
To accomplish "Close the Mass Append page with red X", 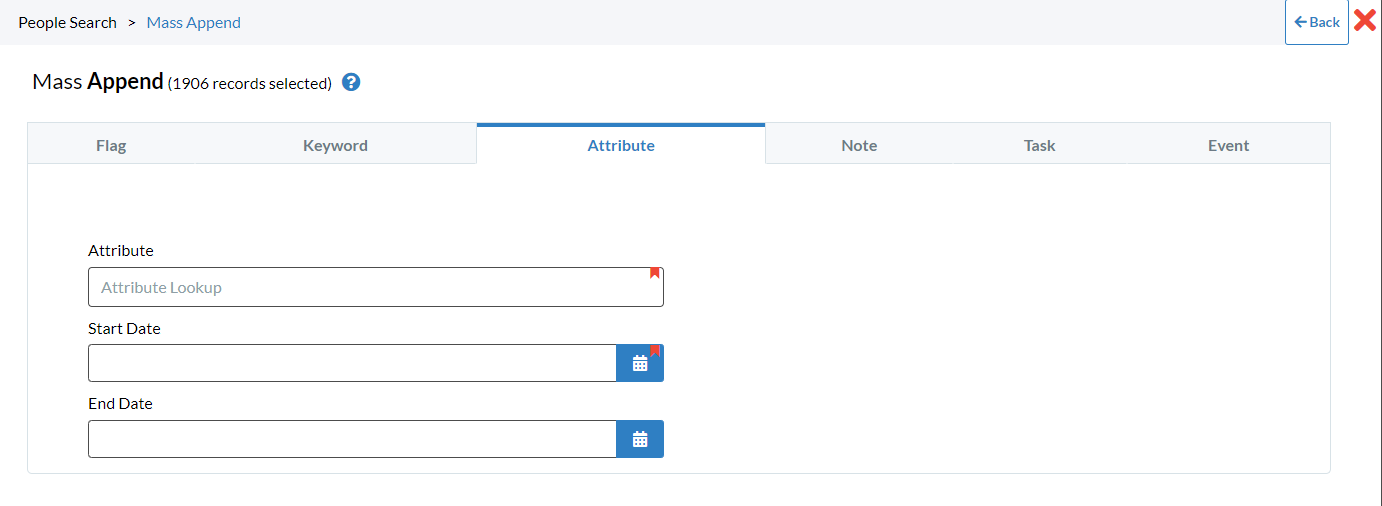I will (x=1365, y=21).
